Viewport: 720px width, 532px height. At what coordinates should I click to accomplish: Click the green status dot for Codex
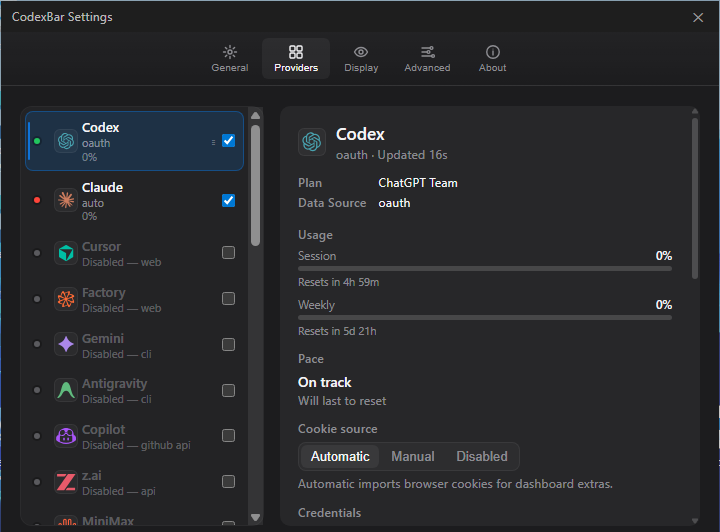pyautogui.click(x=37, y=141)
